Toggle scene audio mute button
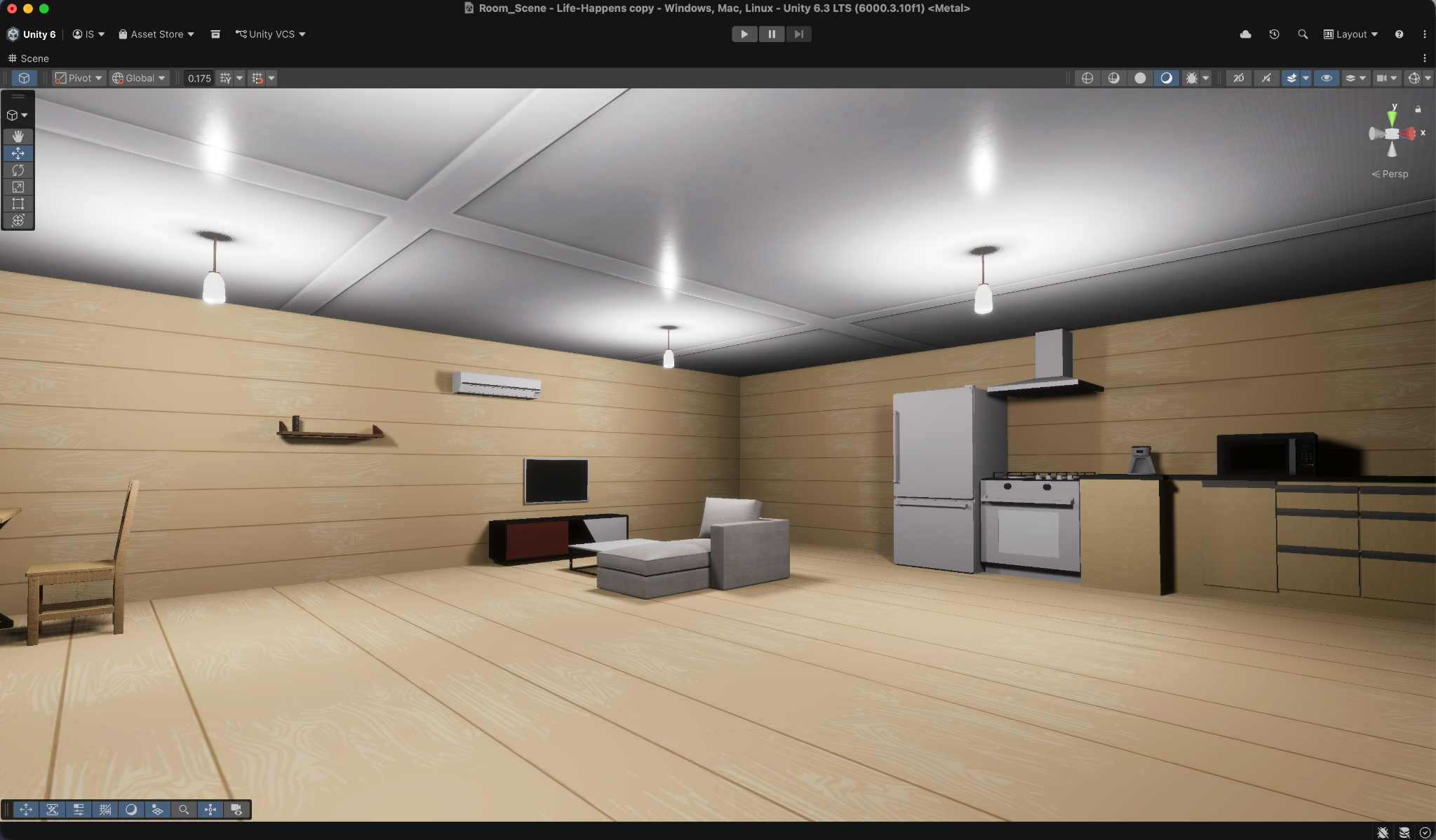The image size is (1436, 840). (x=1266, y=78)
